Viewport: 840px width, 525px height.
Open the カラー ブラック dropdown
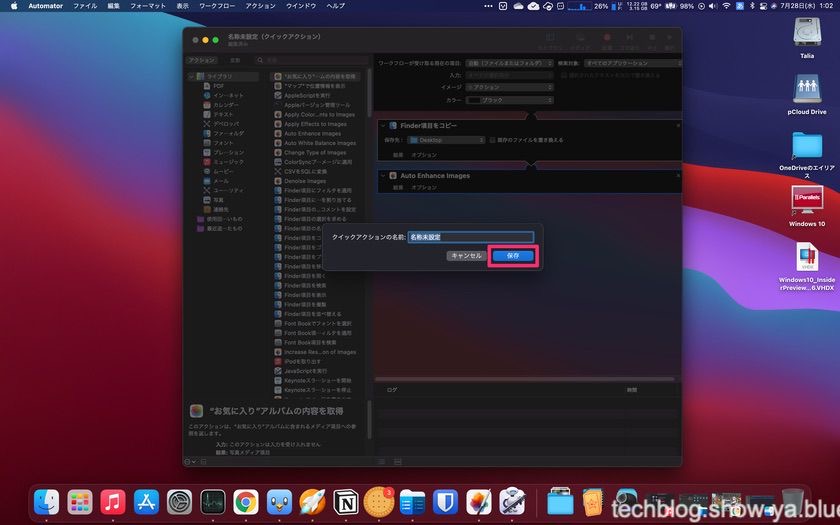[x=510, y=100]
